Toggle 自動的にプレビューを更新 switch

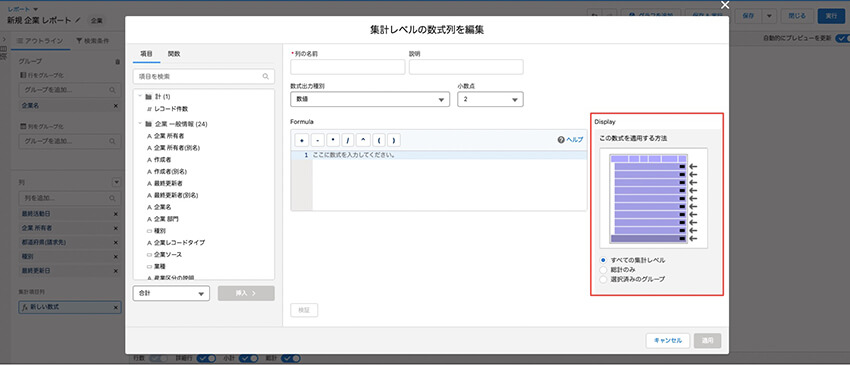tap(842, 39)
